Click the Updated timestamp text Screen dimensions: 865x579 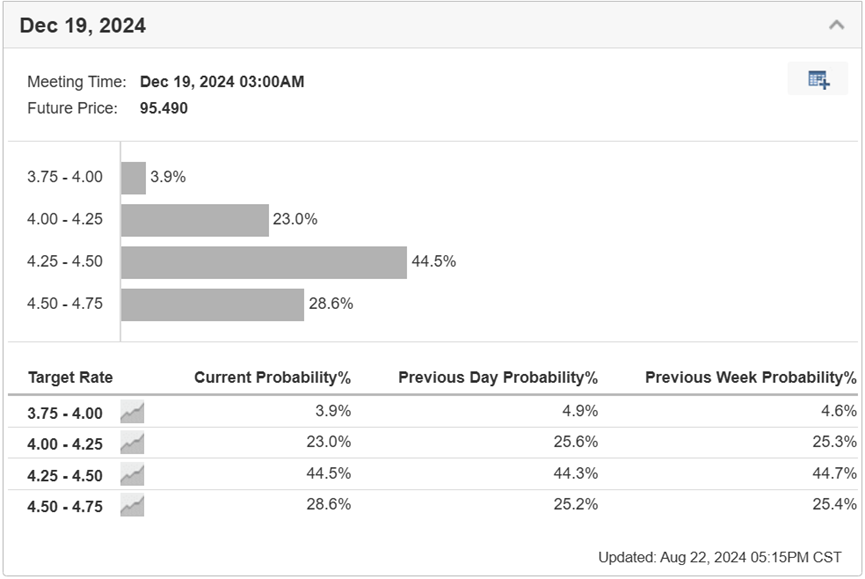(x=720, y=557)
